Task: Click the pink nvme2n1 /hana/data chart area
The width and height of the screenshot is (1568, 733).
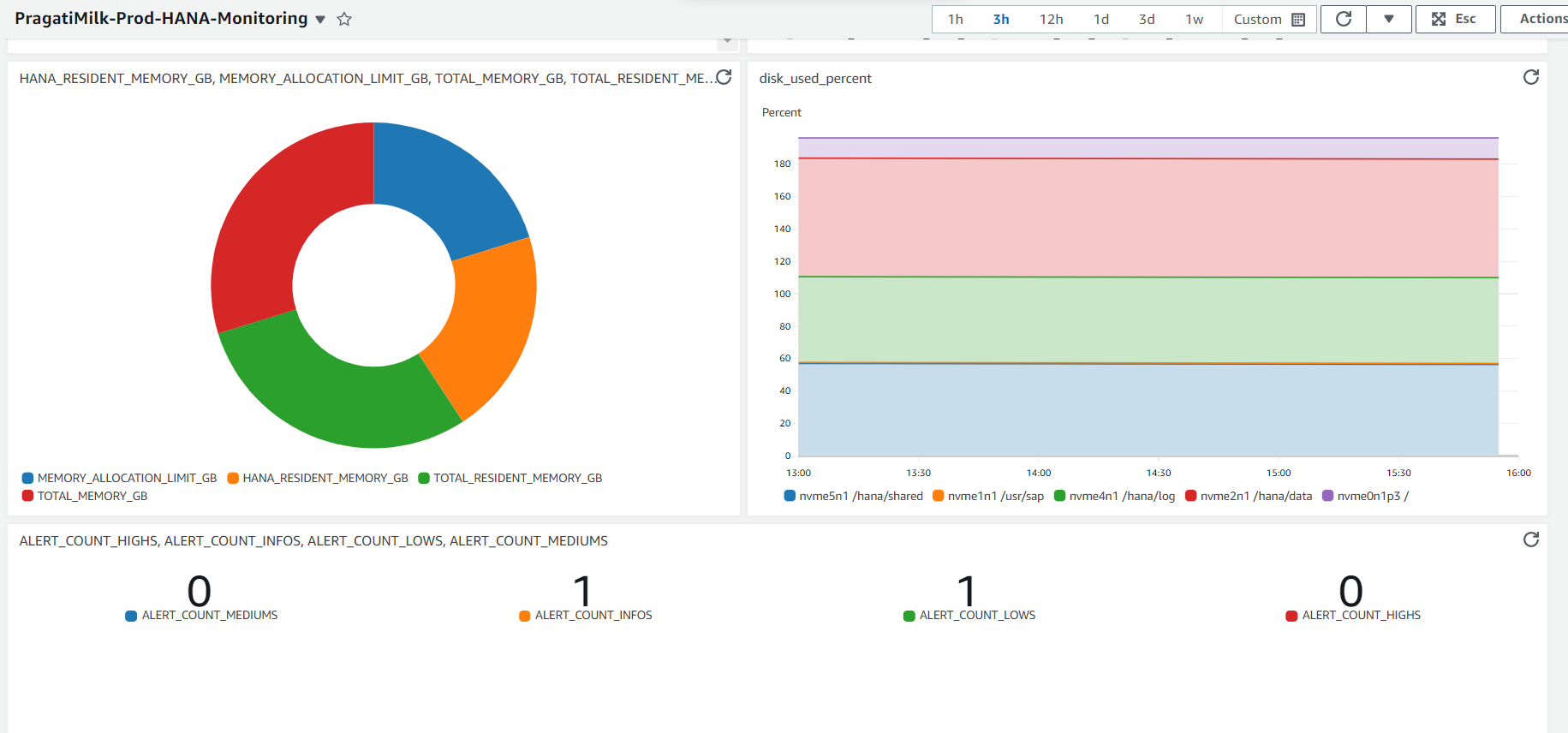Action: point(1148,218)
